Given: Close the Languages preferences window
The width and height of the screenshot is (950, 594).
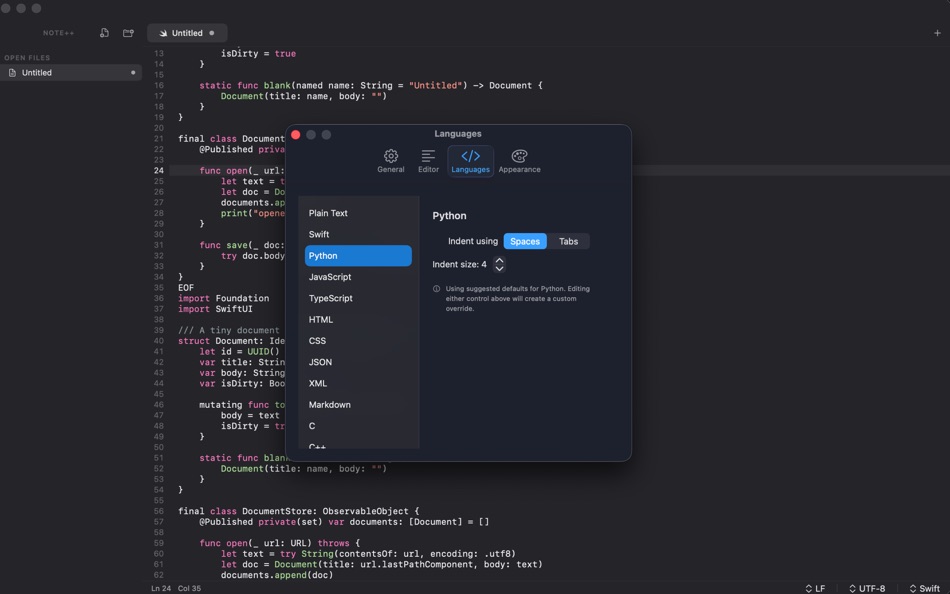Looking at the screenshot, I should click(x=296, y=135).
